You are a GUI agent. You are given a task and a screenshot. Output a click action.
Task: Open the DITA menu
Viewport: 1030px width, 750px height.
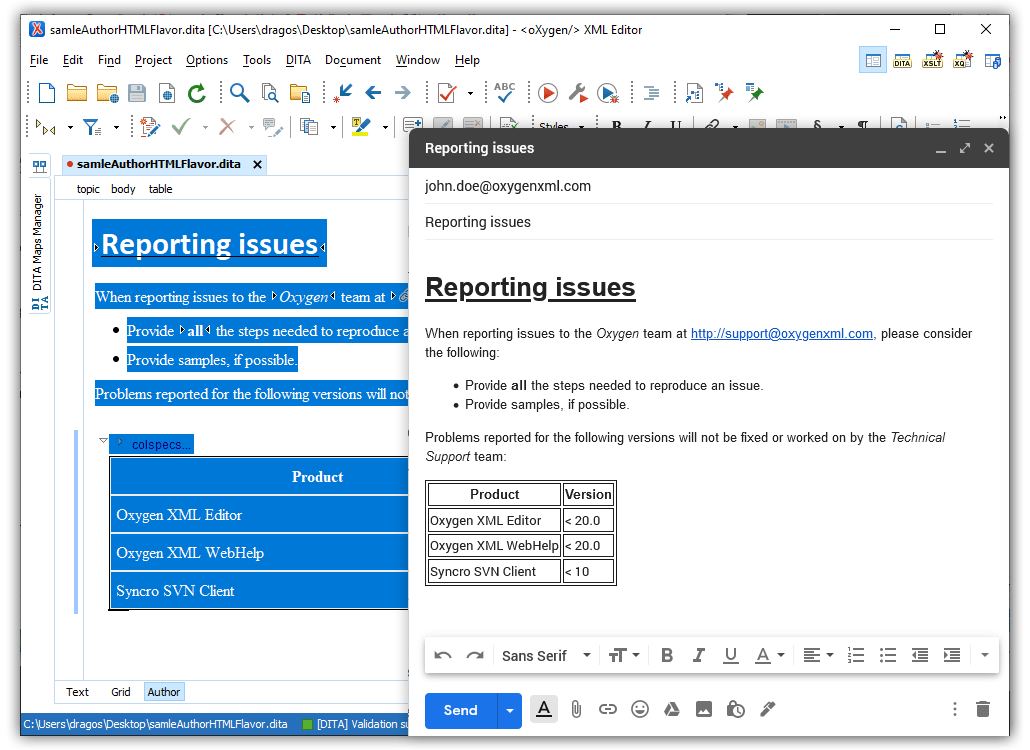click(298, 60)
